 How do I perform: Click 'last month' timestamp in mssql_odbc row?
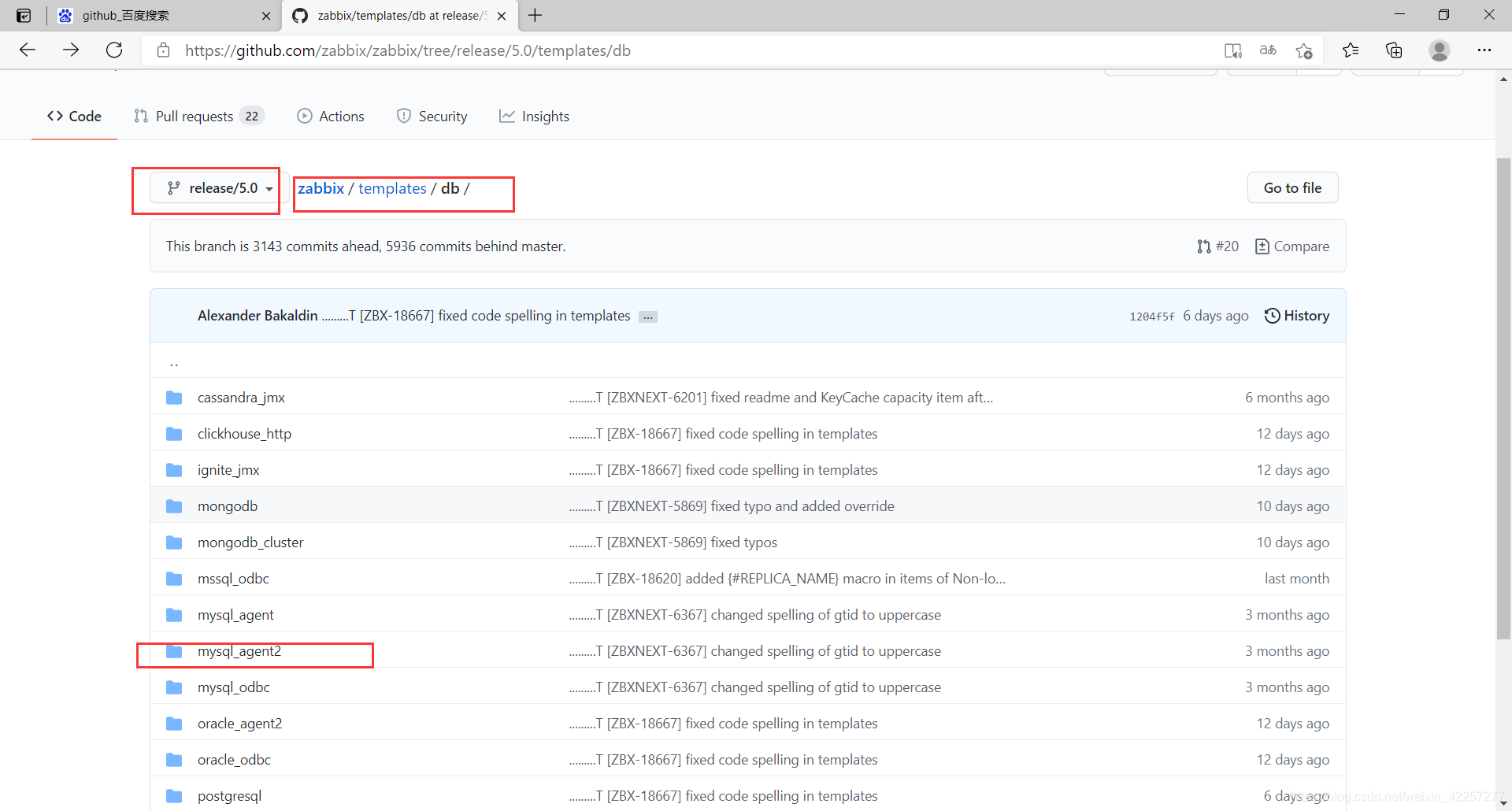[1297, 579]
